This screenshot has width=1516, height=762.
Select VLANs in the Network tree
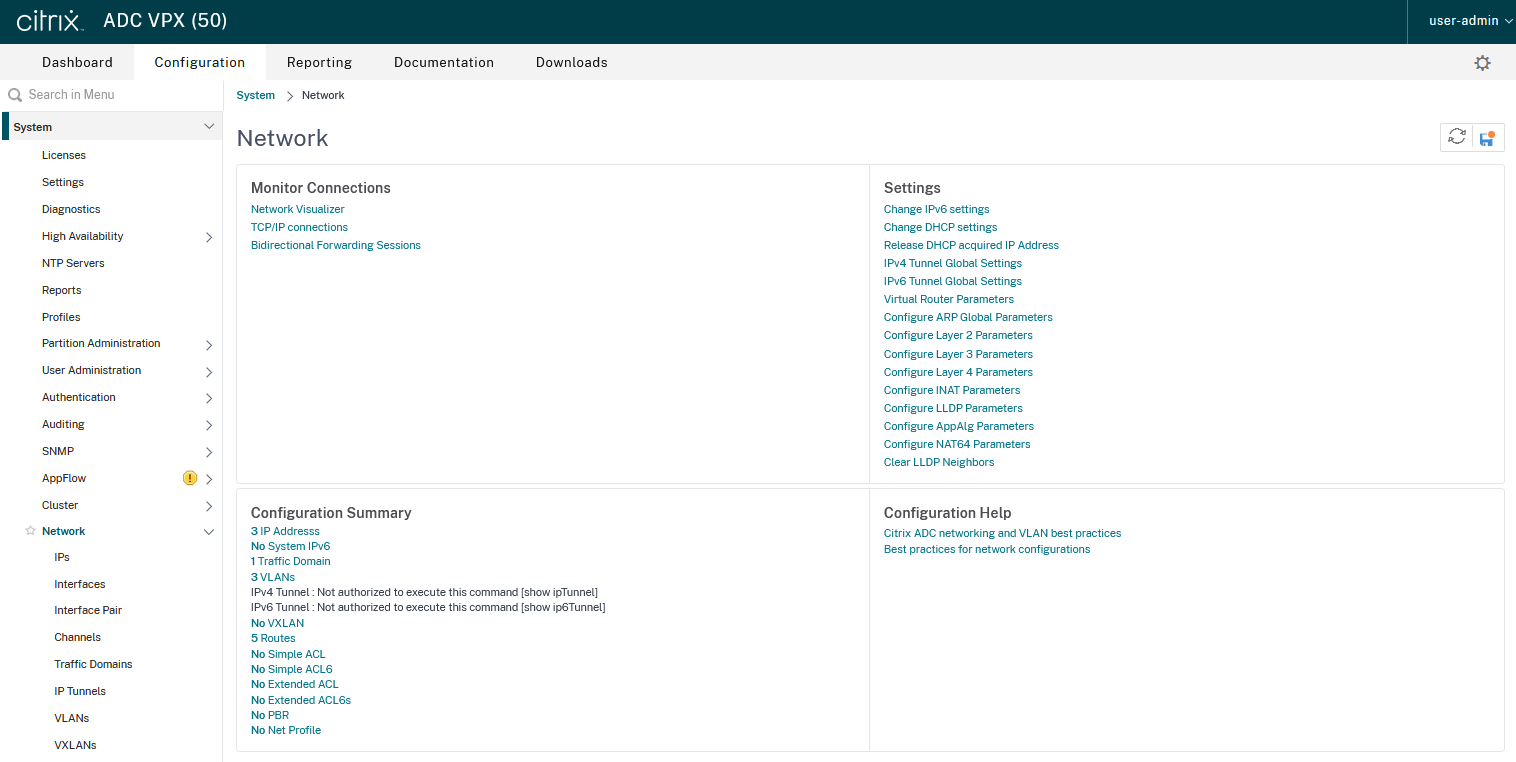71,718
